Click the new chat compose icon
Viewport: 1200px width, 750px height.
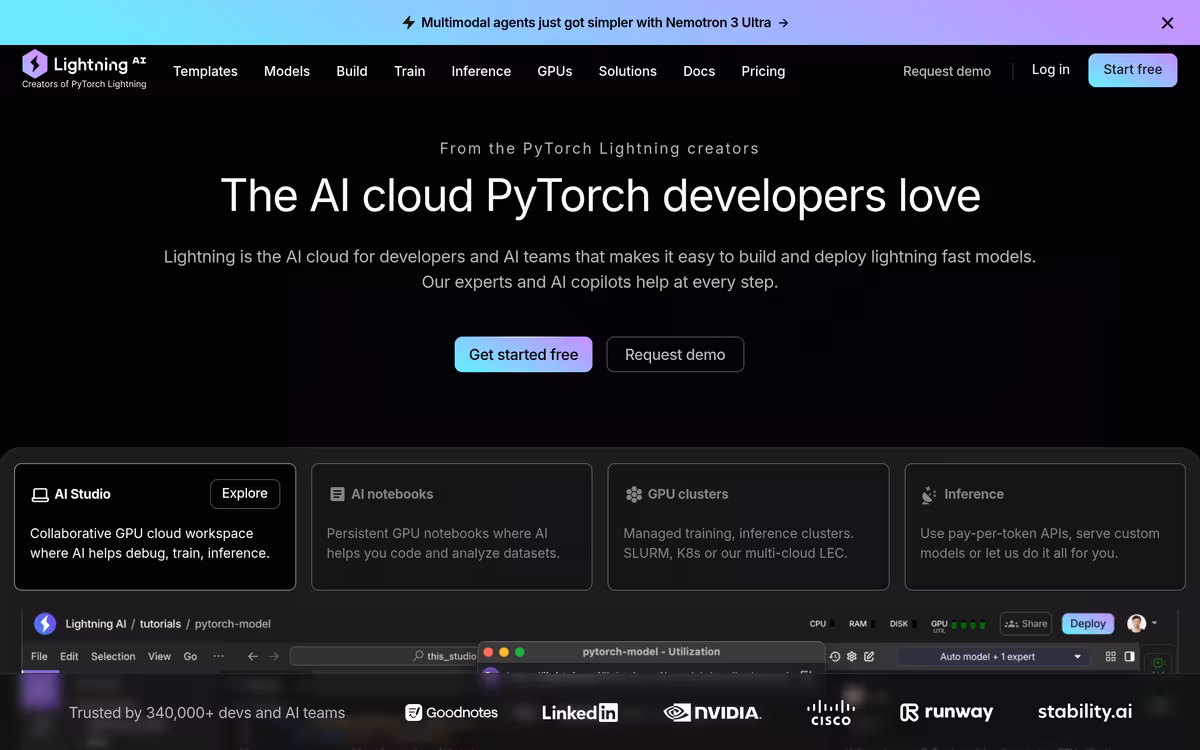869,657
